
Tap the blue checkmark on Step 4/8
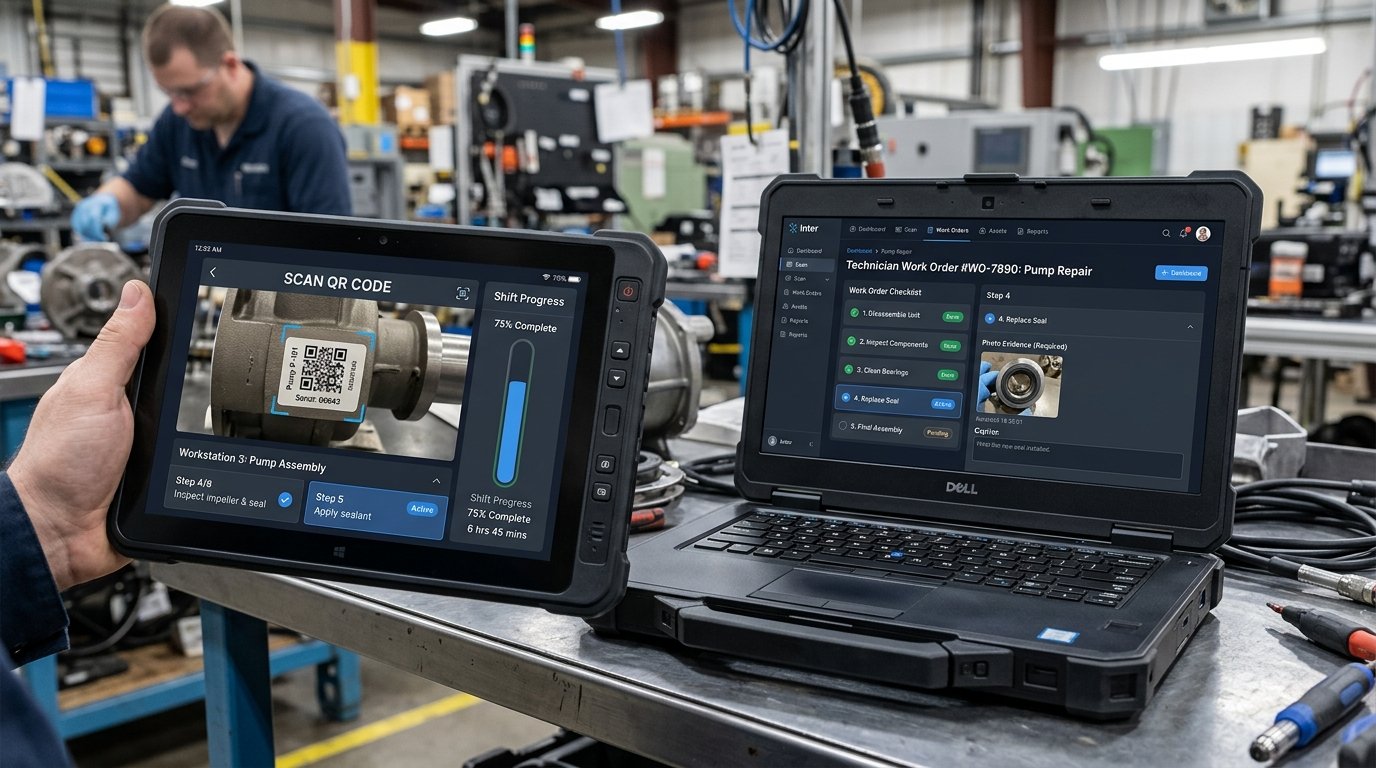coord(285,498)
